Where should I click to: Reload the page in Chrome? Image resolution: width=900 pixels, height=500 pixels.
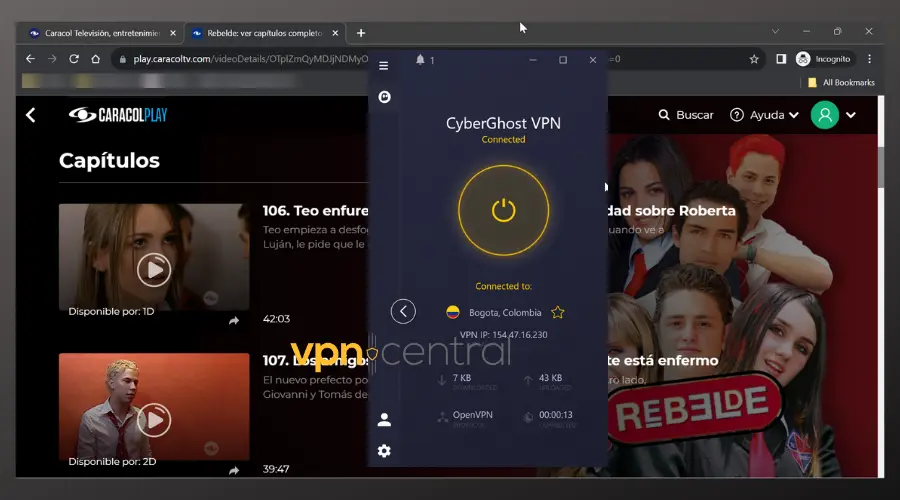(x=74, y=59)
